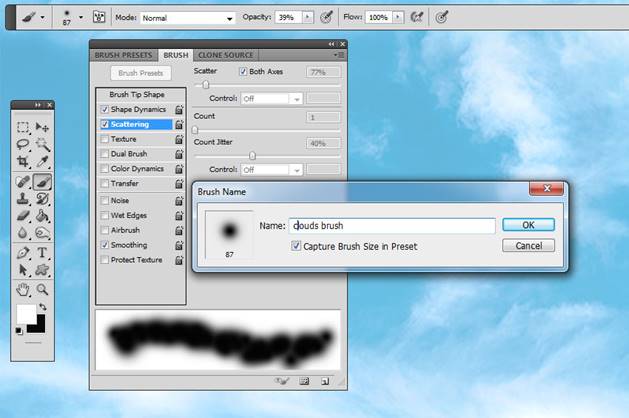This screenshot has height=418, width=629.
Task: Open the Flow slider arrow
Action: pos(398,17)
